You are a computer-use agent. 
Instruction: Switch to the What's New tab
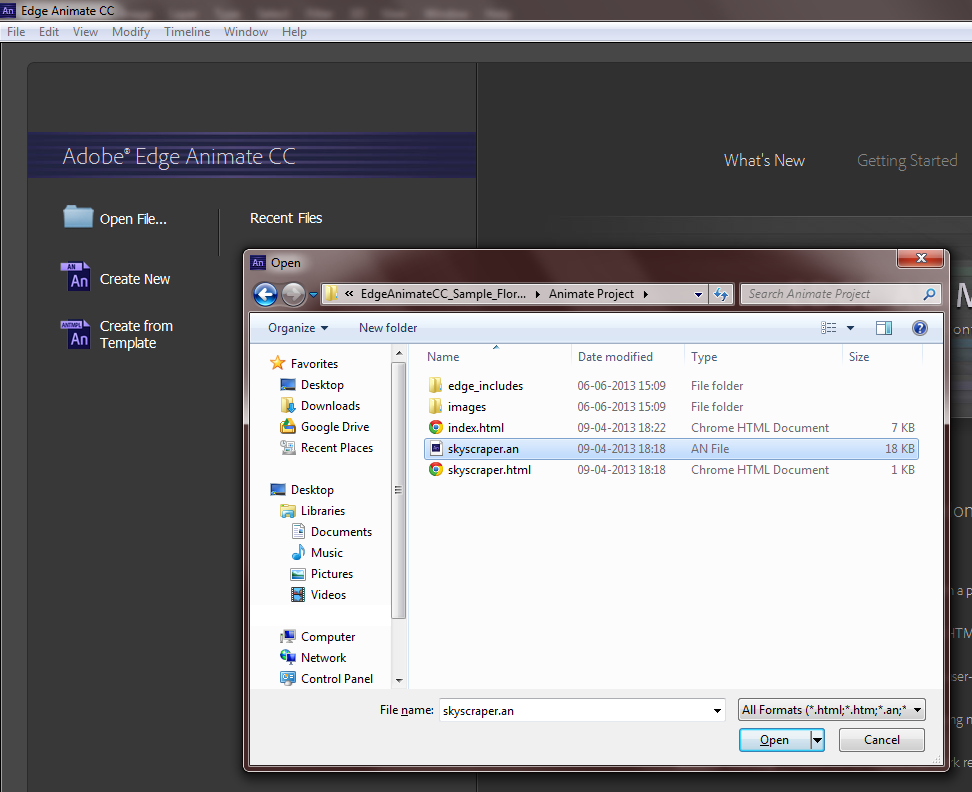coord(764,161)
